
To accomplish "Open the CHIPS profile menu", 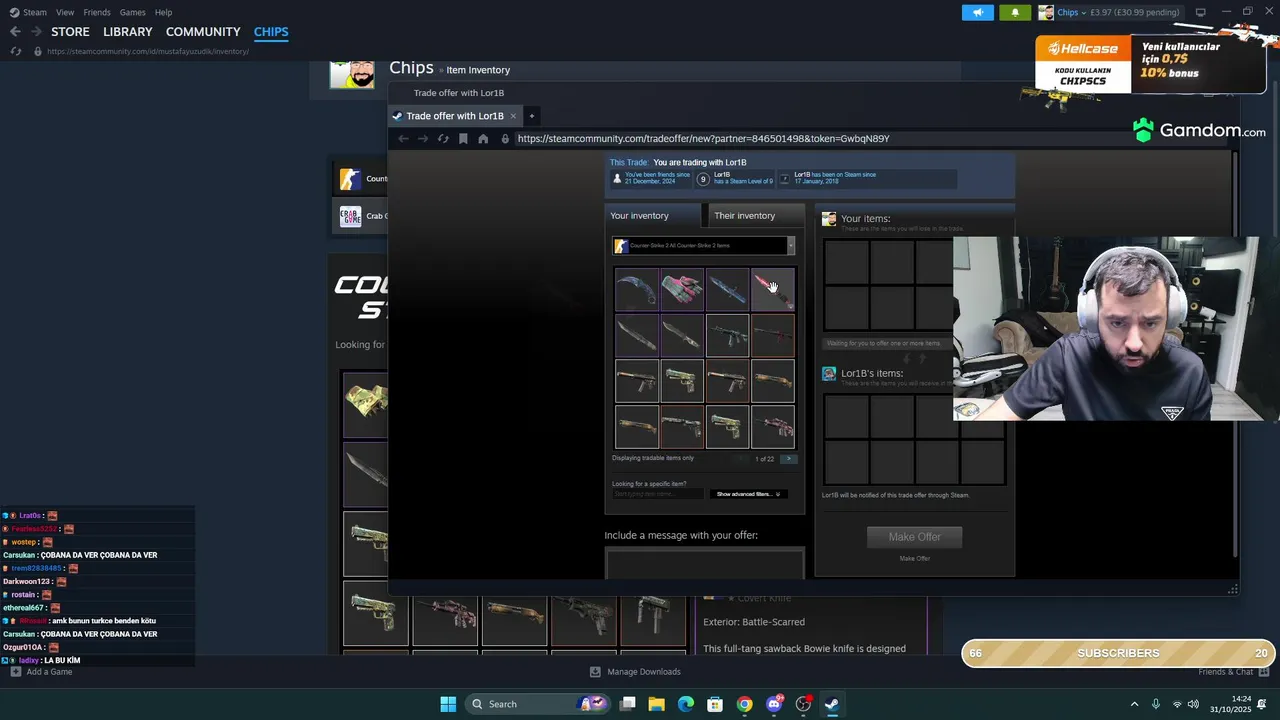I will tap(271, 32).
